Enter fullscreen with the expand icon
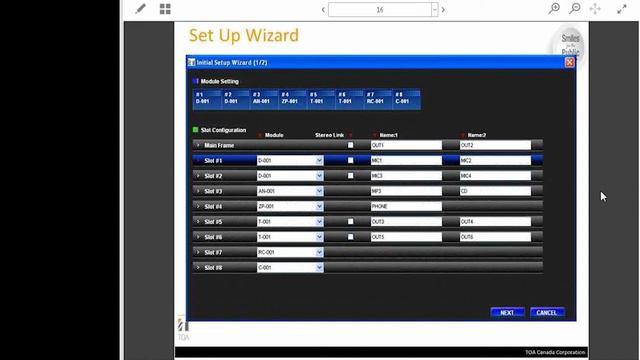The width and height of the screenshot is (640, 360). 622,9
